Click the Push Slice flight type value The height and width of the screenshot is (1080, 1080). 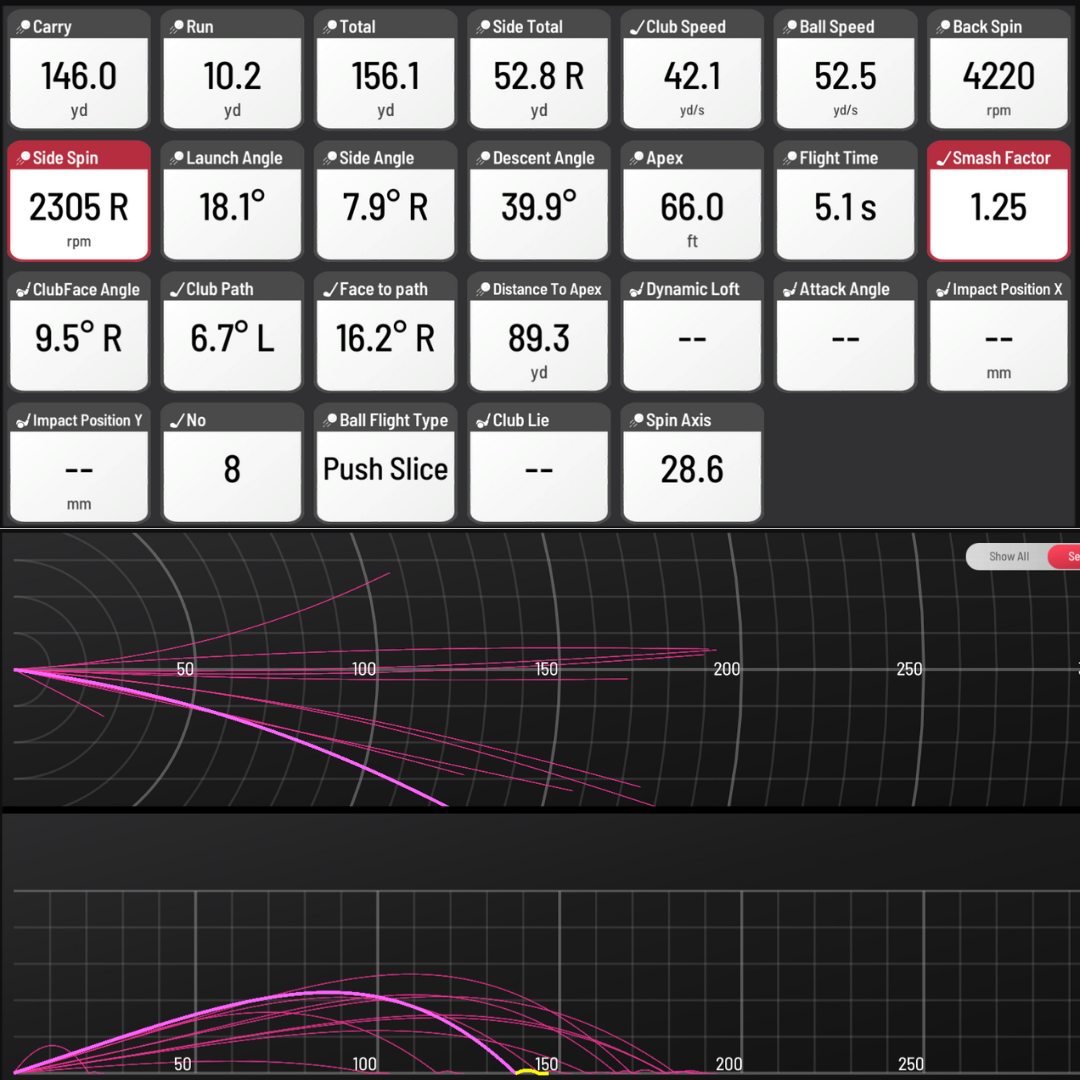click(386, 470)
